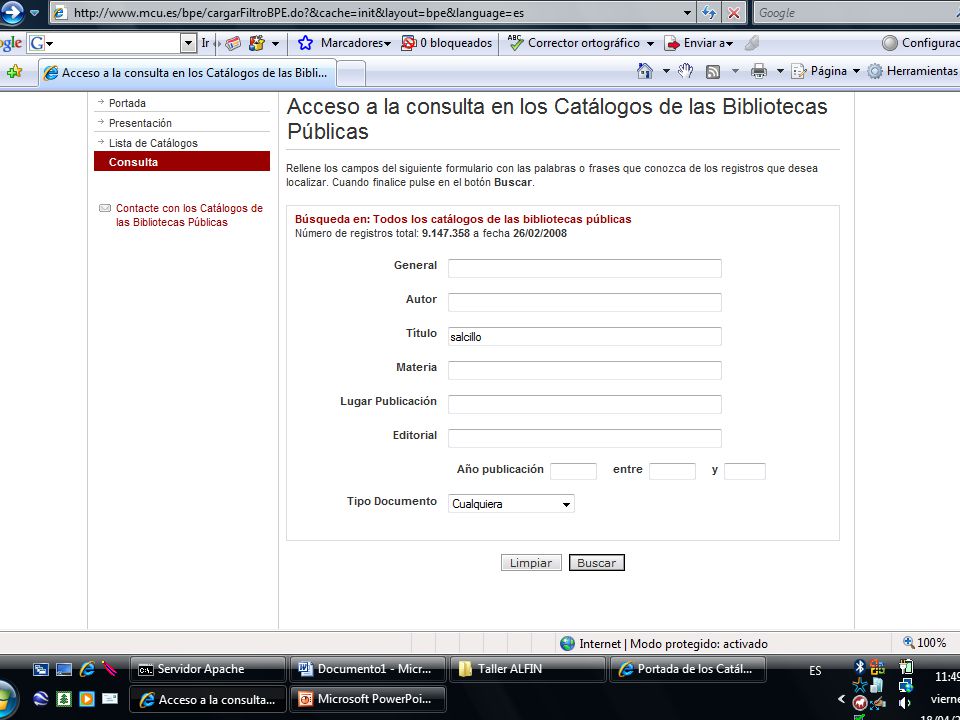Image resolution: width=960 pixels, height=720 pixels.
Task: Click the RSS feeds icon in command bar
Action: pyautogui.click(x=713, y=72)
